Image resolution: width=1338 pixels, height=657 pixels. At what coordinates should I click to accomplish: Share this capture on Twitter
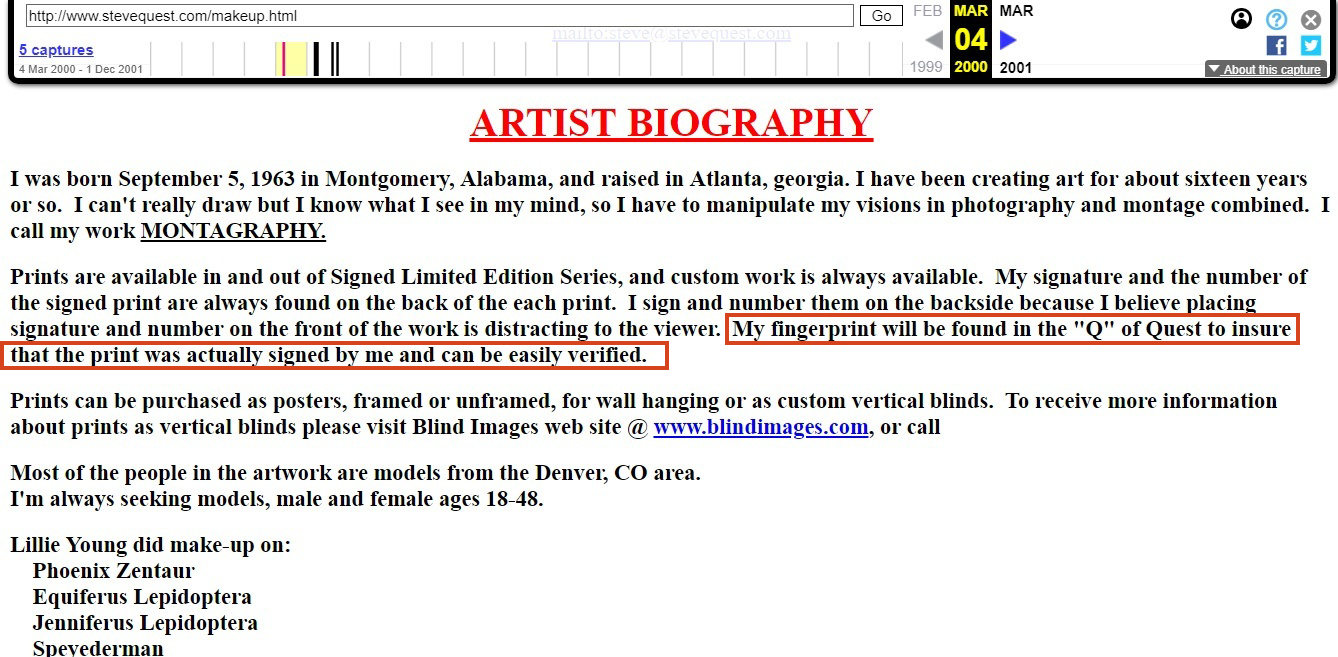point(1311,45)
